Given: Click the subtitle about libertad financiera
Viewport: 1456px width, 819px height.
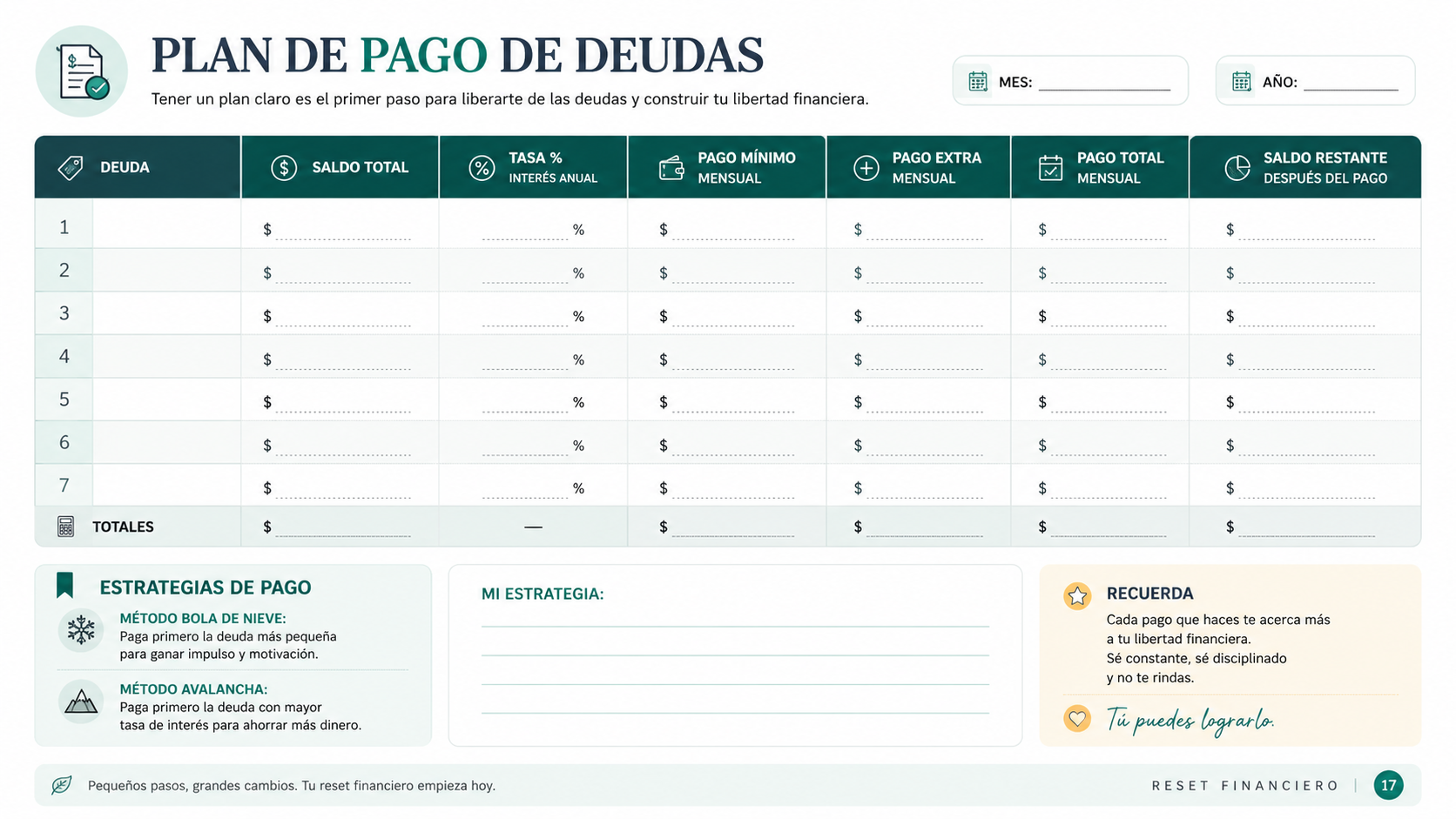Looking at the screenshot, I should 509,99.
